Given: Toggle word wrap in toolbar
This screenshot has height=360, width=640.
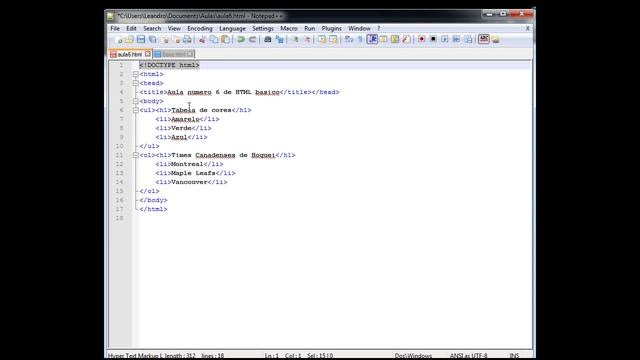Looking at the screenshot, I should (x=349, y=40).
